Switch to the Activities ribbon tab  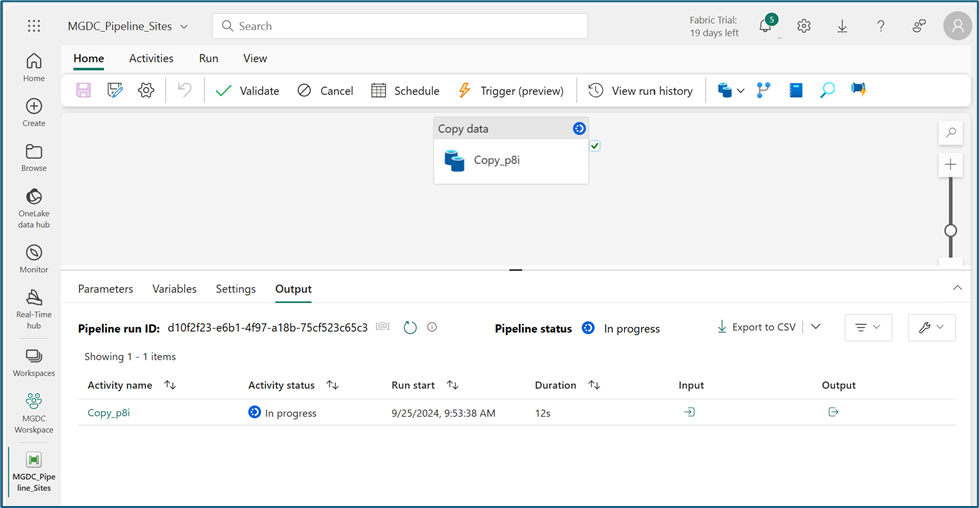[x=151, y=58]
